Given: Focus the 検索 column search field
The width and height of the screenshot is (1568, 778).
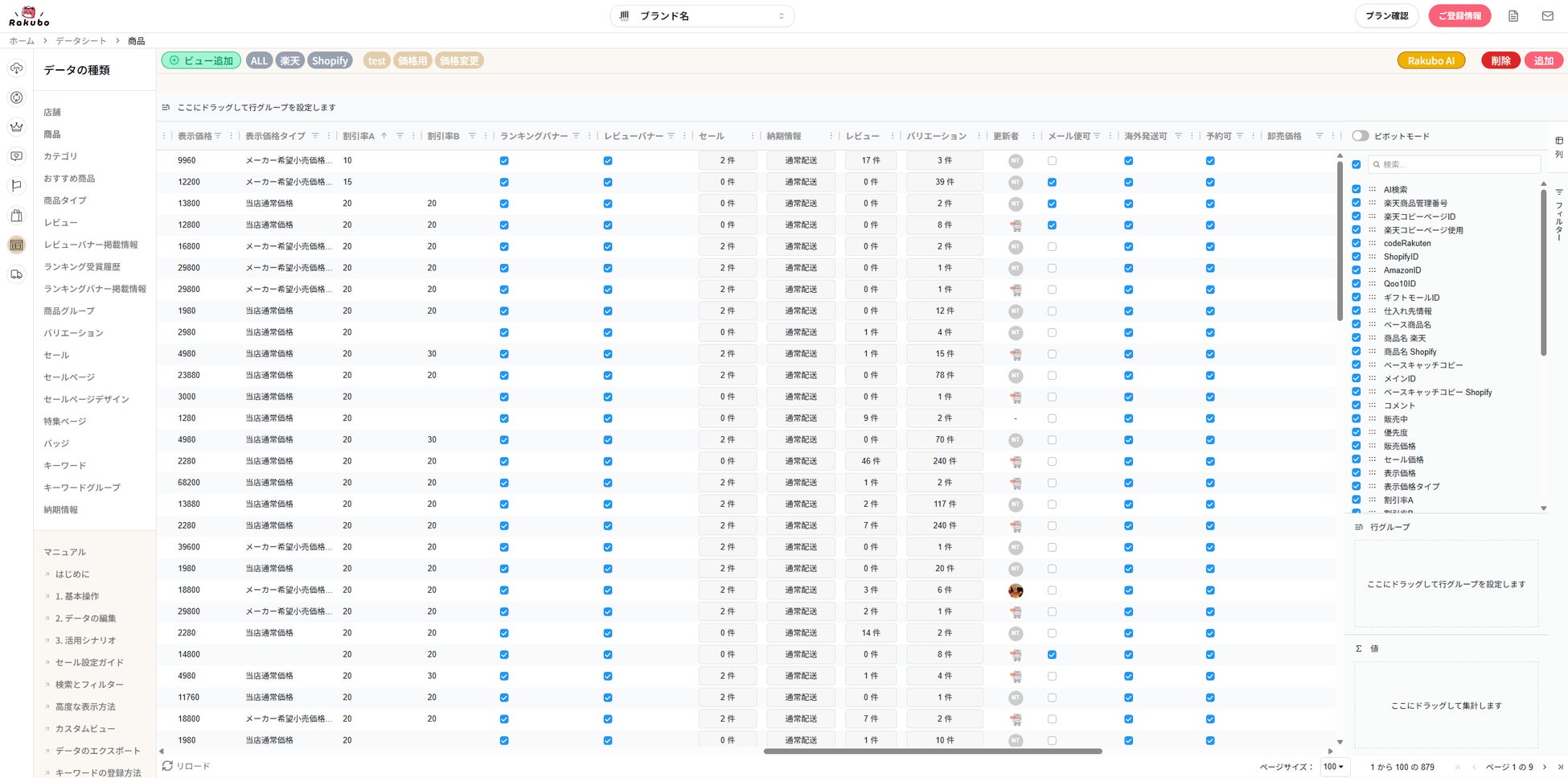Looking at the screenshot, I should point(1454,164).
